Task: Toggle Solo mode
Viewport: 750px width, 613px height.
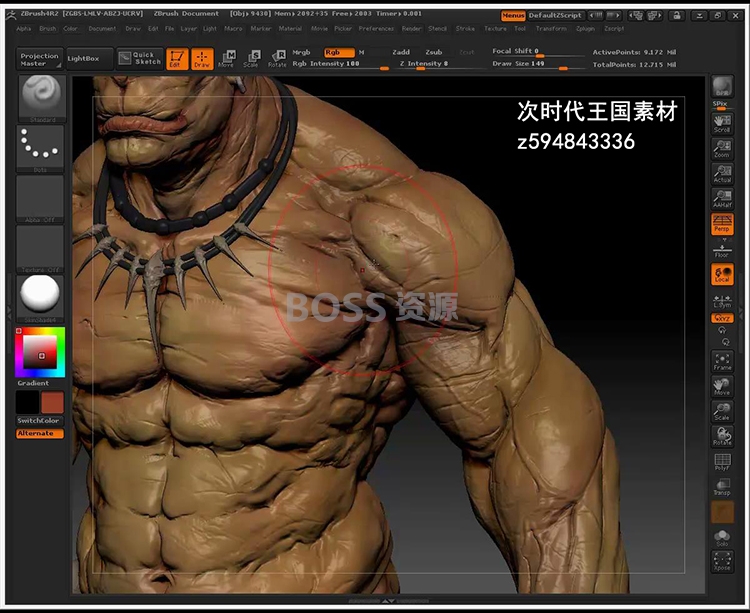Action: point(722,537)
